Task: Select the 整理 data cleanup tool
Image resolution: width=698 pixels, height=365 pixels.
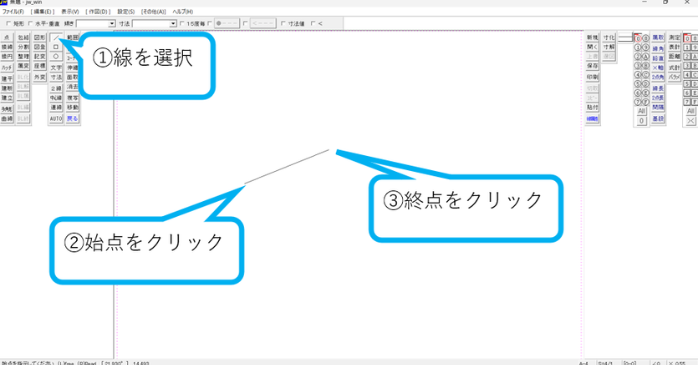Action: pyautogui.click(x=23, y=57)
